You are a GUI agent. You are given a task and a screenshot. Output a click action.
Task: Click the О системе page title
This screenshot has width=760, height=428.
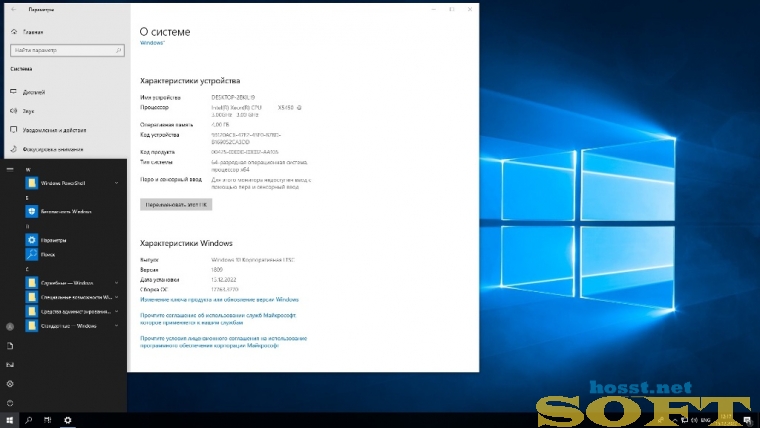click(x=165, y=32)
